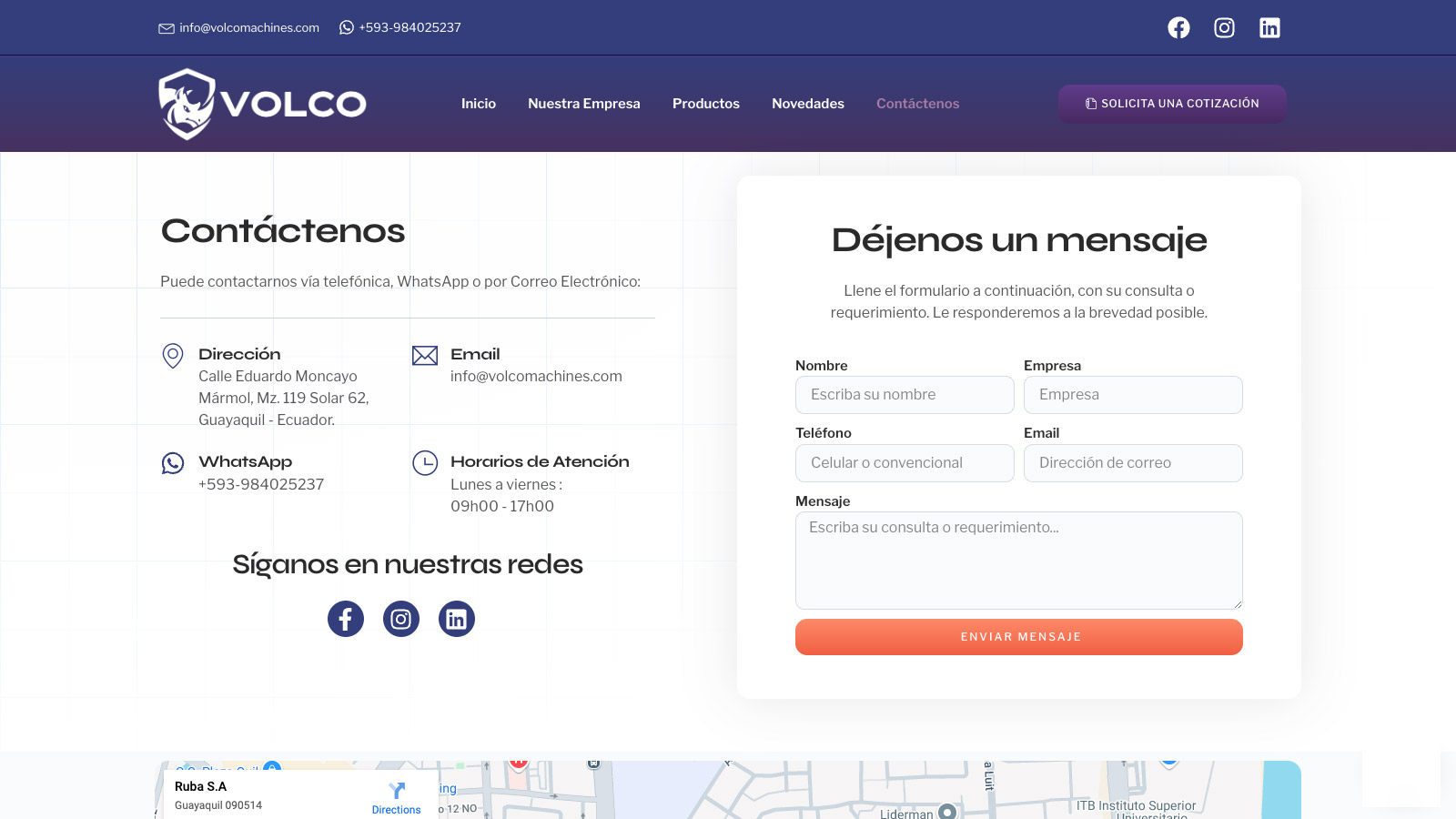Click header email info@volcomachines.com link
Screen dimensions: 1456x819
click(x=248, y=28)
